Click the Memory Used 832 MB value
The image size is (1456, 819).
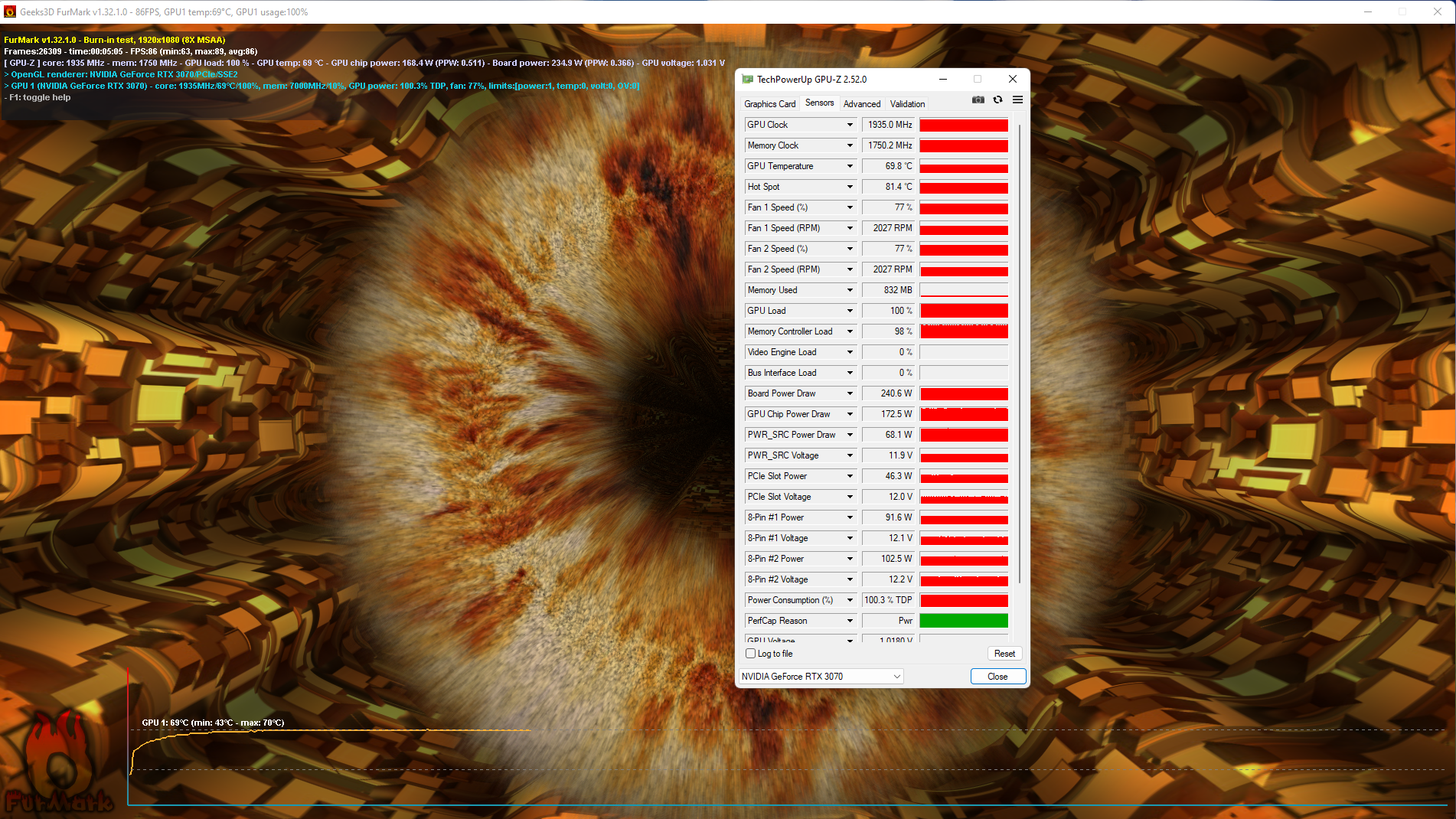pos(889,290)
